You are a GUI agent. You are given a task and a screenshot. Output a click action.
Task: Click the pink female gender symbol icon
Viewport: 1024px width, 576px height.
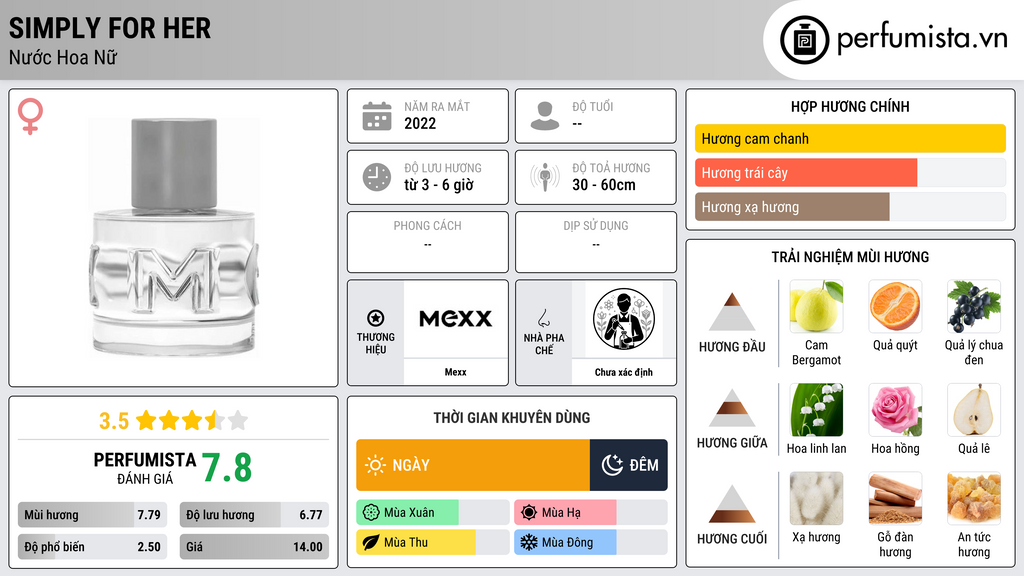(30, 116)
